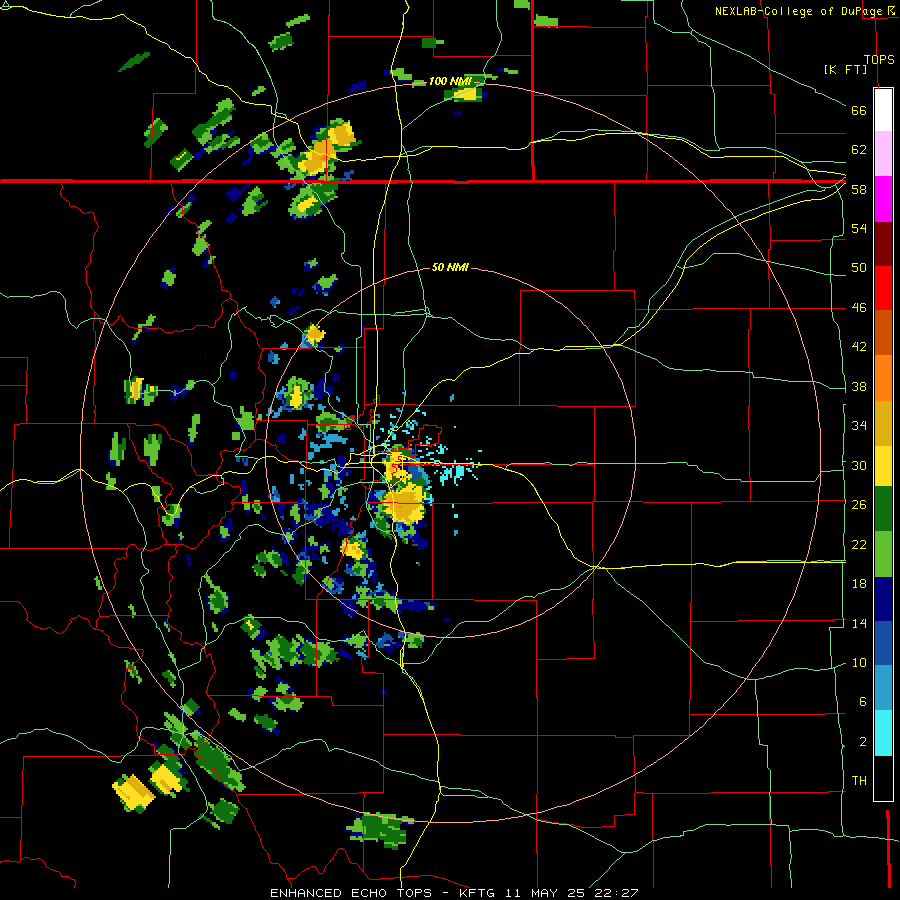Click the 22 legend value
The image size is (900, 900).
859,544
